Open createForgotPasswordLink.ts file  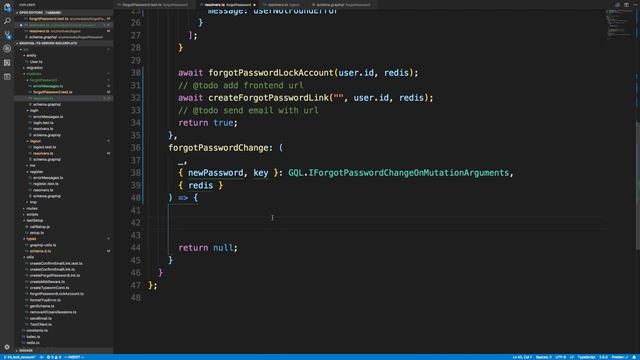coord(55,276)
